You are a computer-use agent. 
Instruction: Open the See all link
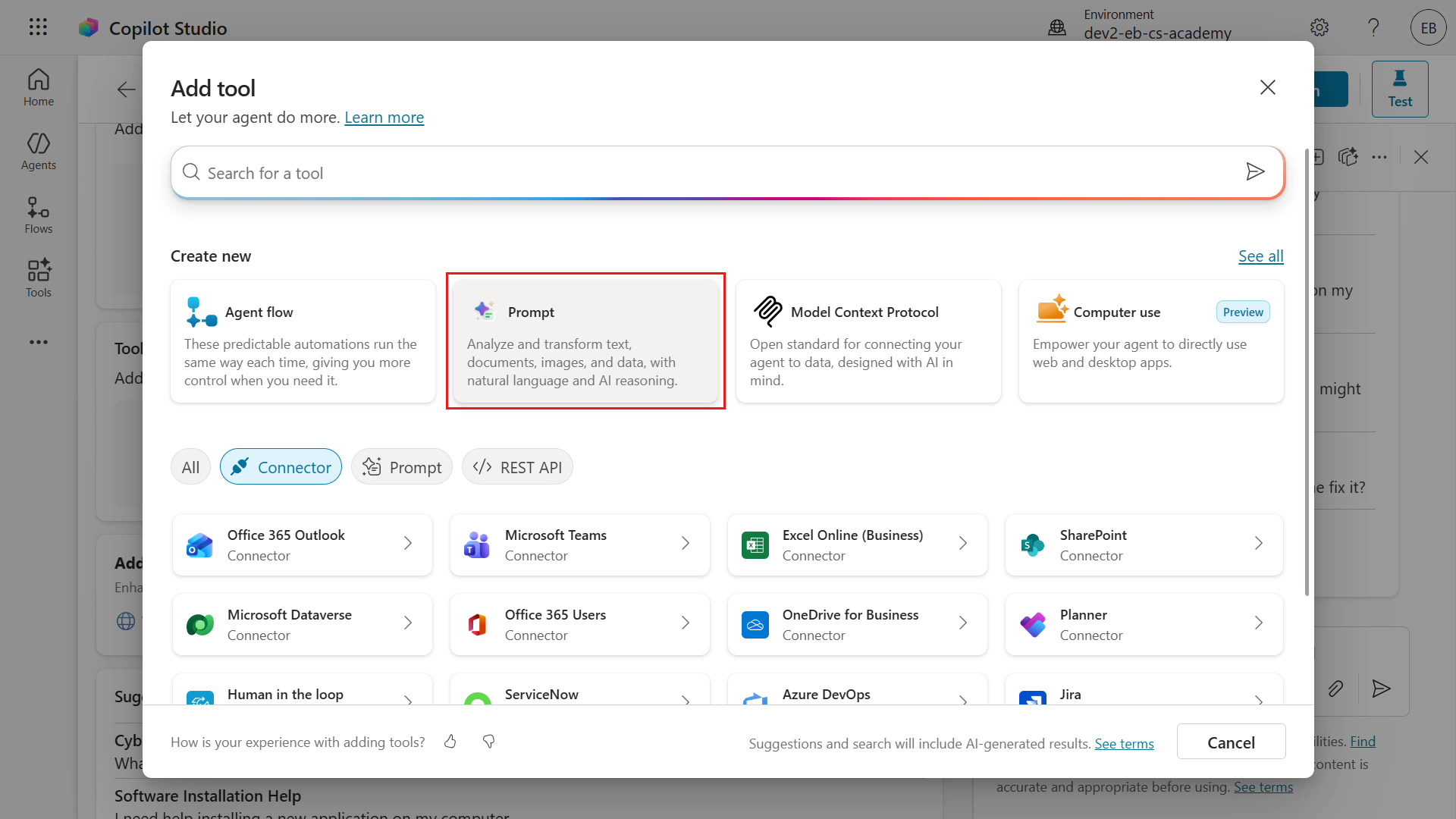(1260, 256)
